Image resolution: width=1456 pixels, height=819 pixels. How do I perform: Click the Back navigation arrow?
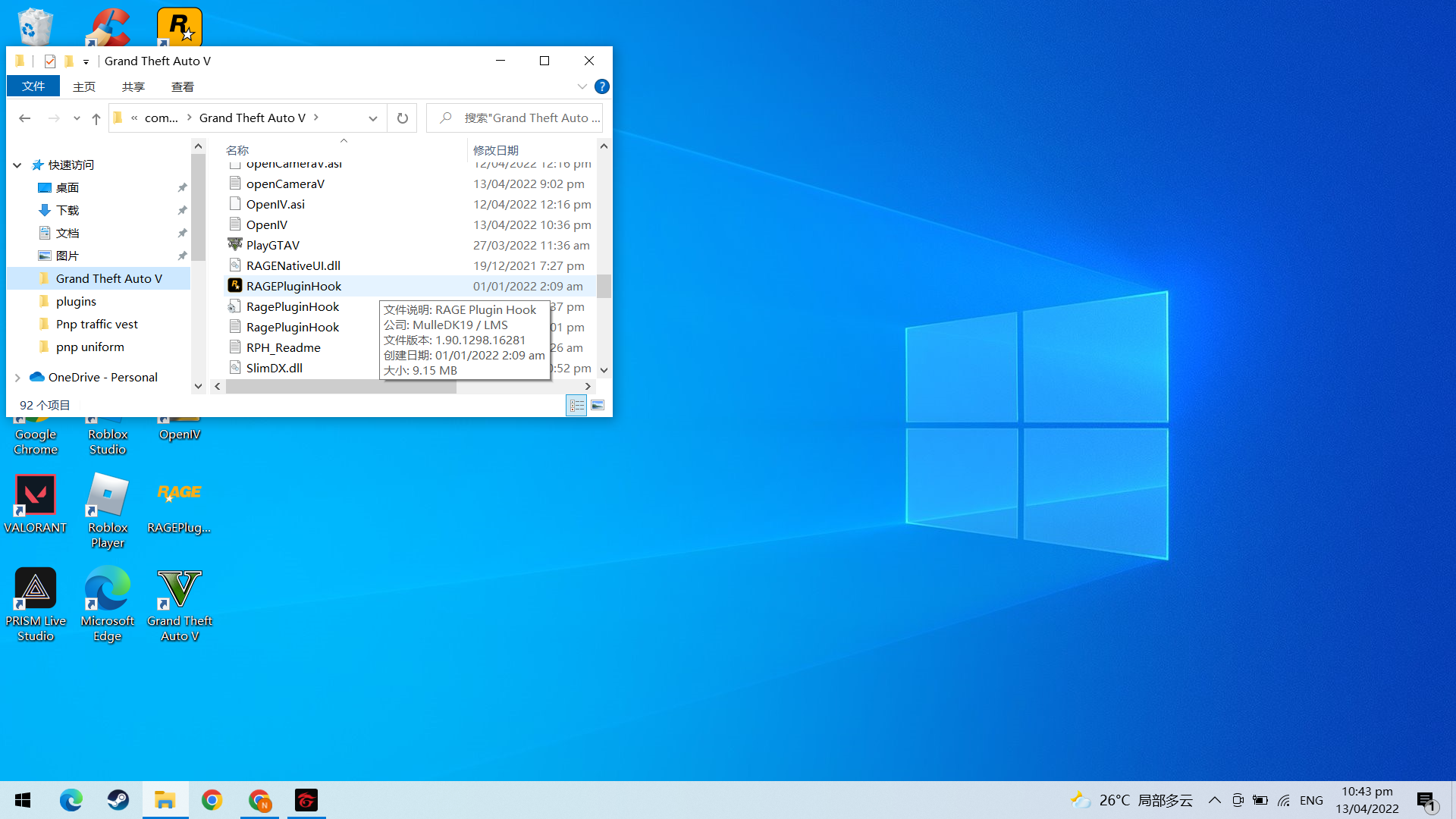(x=24, y=118)
